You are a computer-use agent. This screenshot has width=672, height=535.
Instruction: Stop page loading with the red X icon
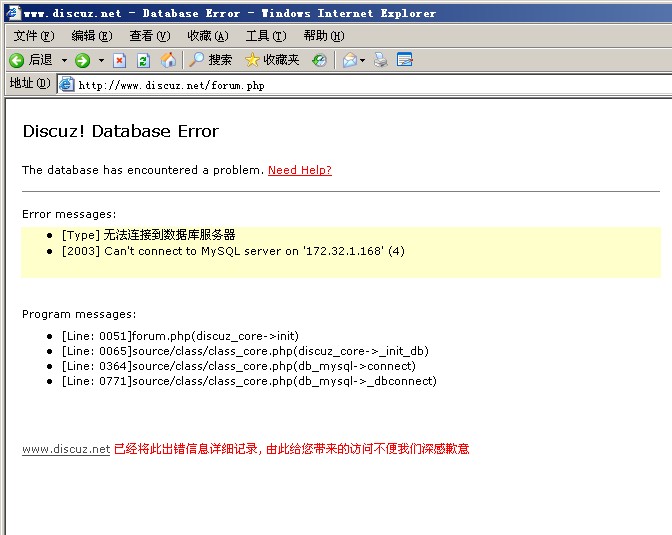point(120,60)
